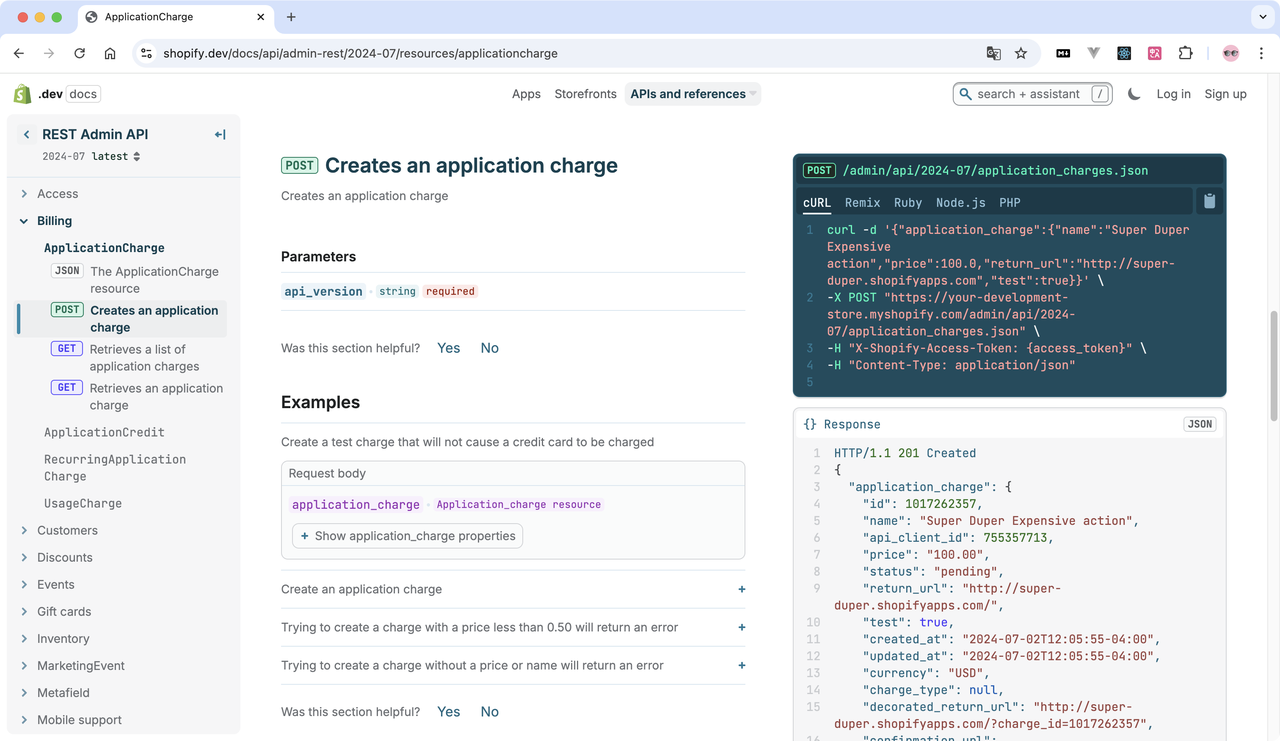Answer Yes under Examples helpful question
Screen dimensions: 1280x741
[449, 712]
